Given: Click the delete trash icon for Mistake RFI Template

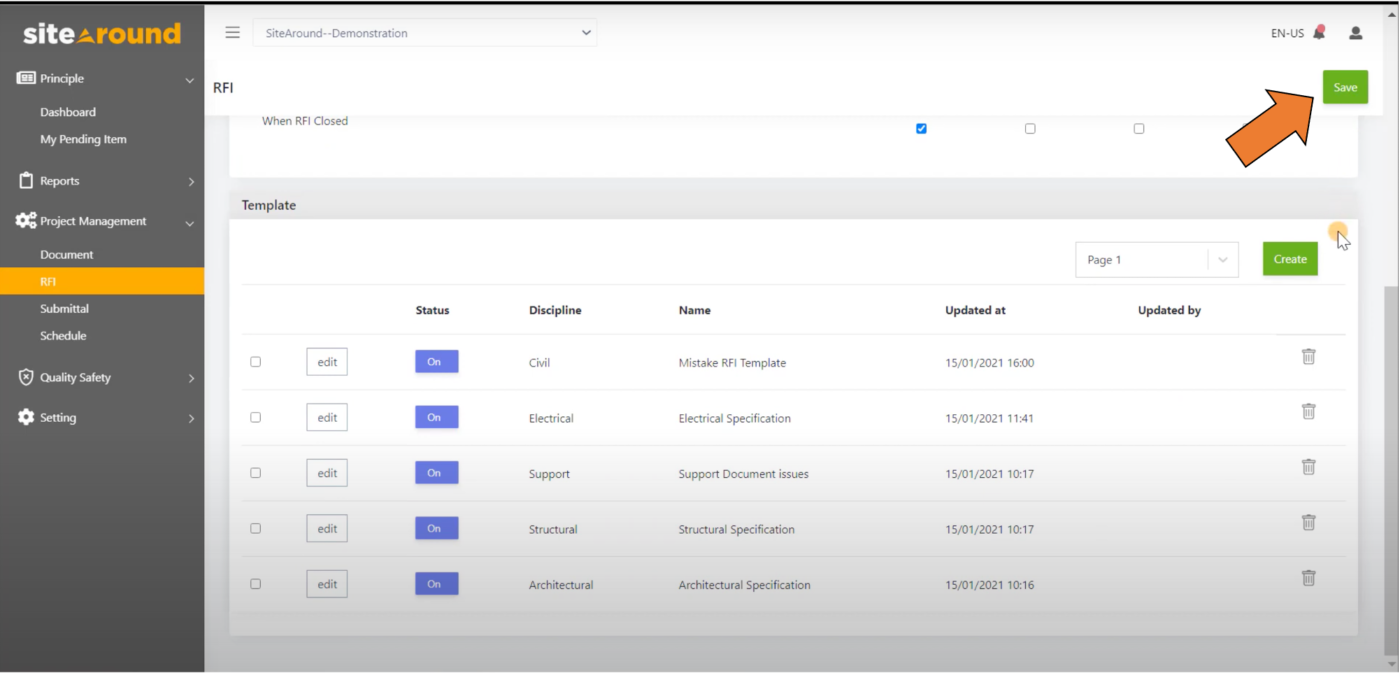Looking at the screenshot, I should 1308,356.
